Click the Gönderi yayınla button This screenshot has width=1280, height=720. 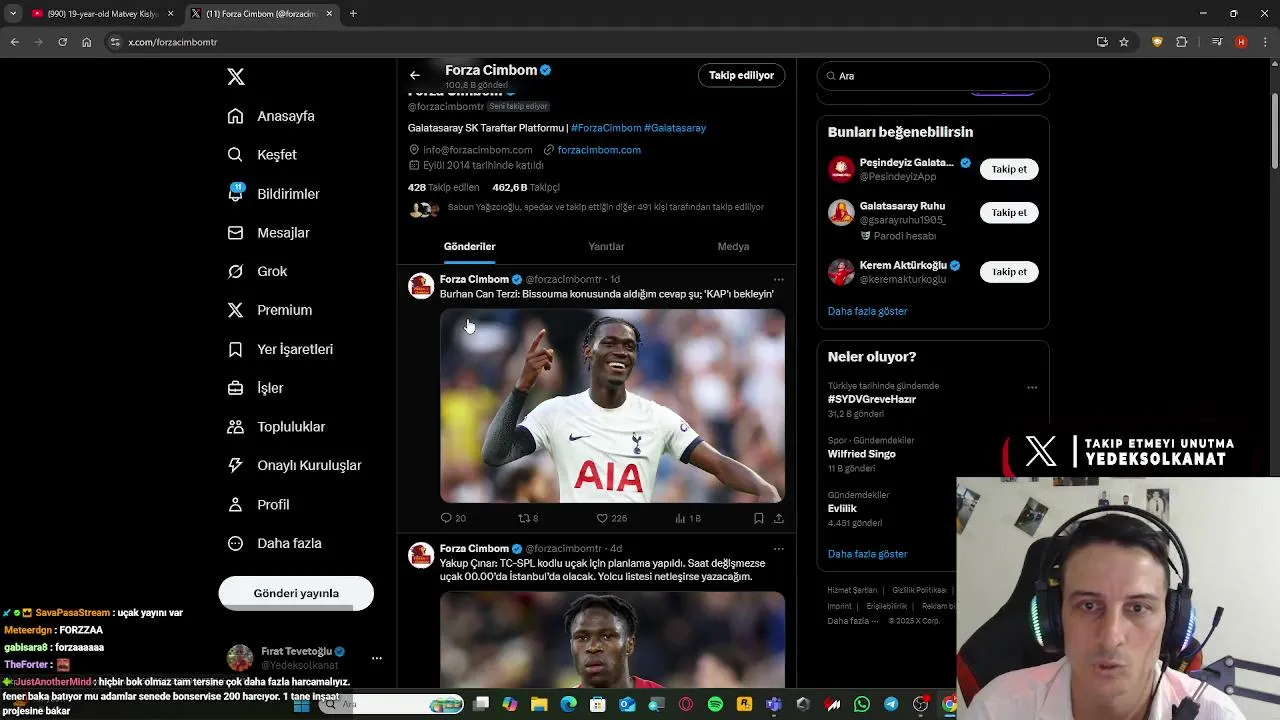point(296,593)
